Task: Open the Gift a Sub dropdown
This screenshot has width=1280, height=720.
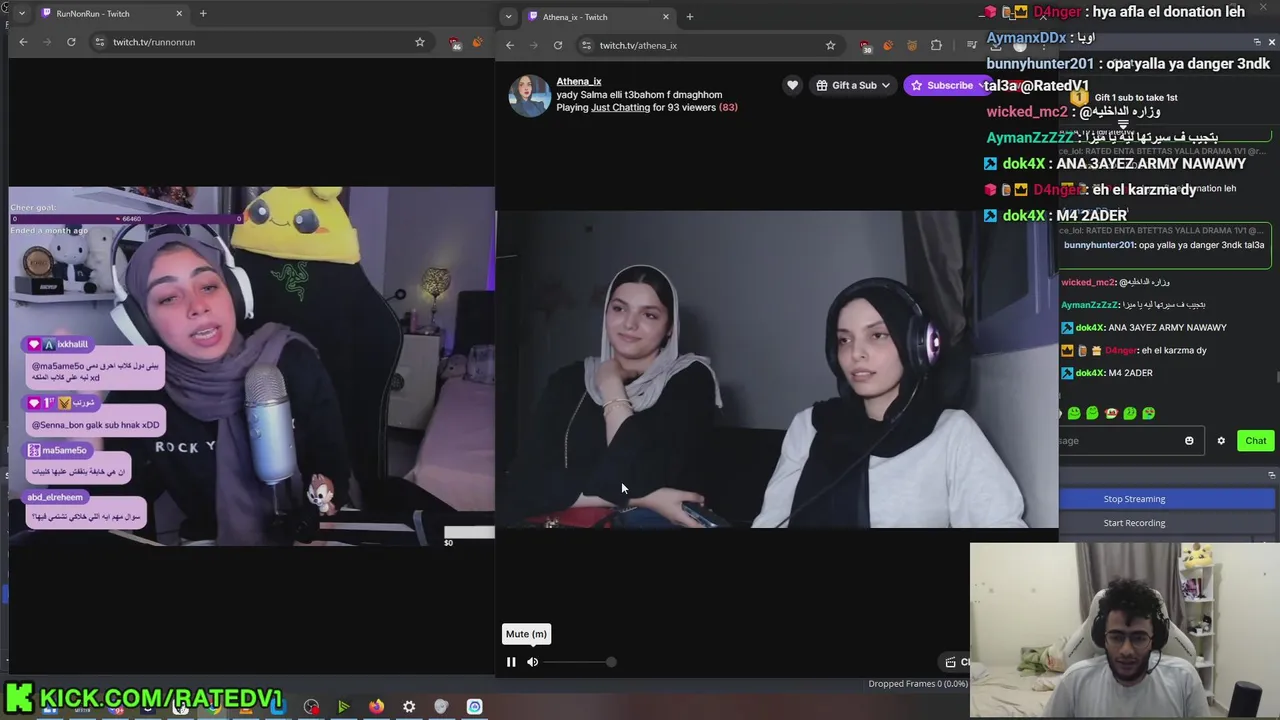Action: [x=853, y=85]
